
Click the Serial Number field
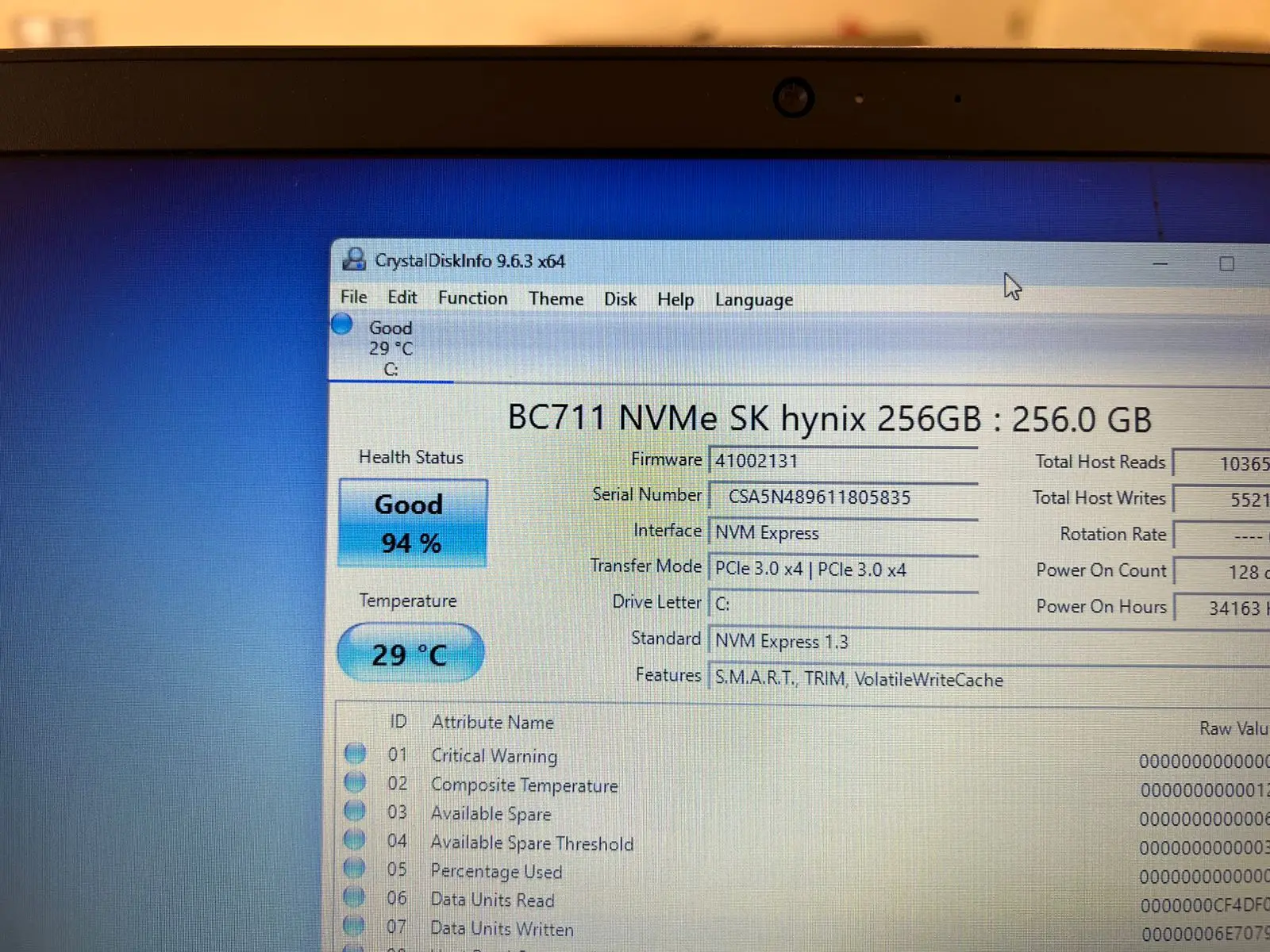pyautogui.click(x=843, y=497)
